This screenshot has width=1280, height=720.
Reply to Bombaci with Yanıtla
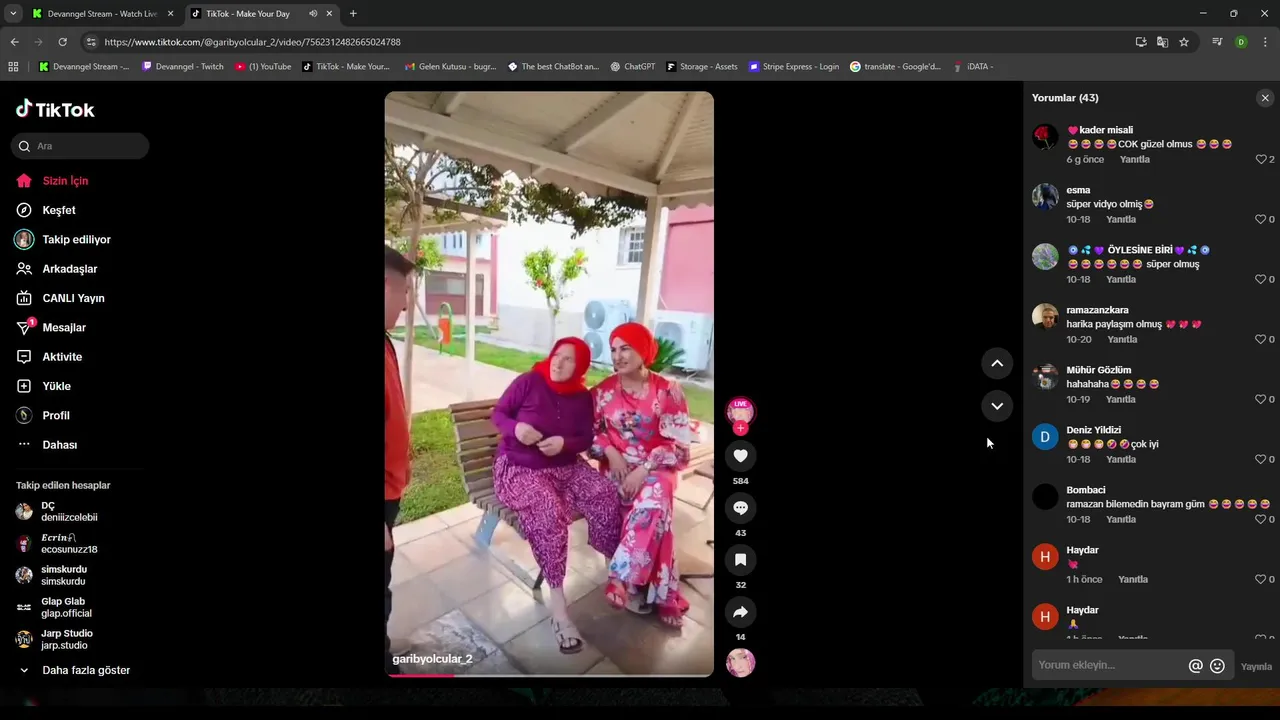(x=1121, y=520)
